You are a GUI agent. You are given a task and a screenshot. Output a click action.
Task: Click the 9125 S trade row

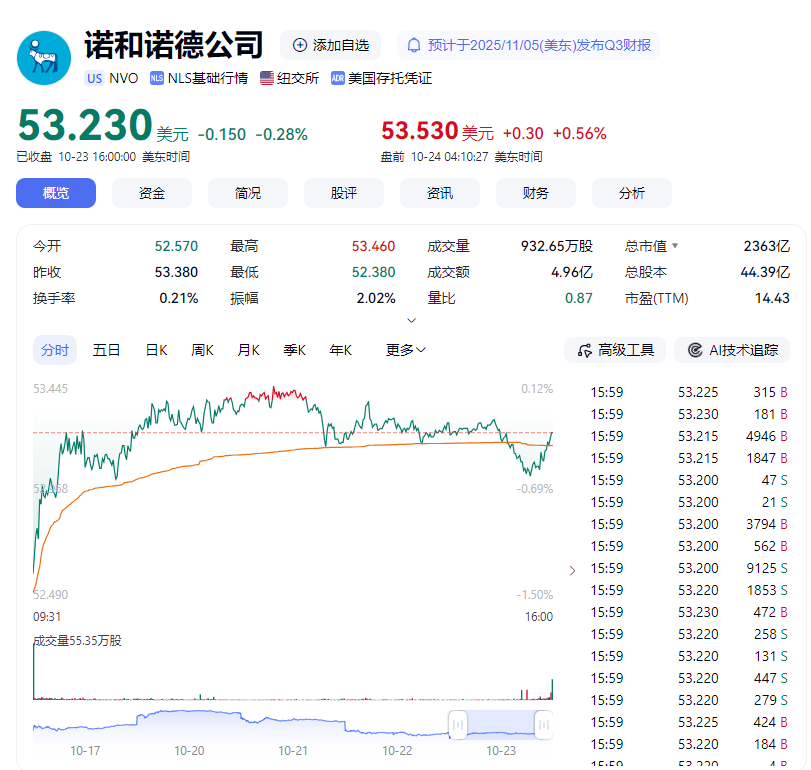[x=689, y=568]
